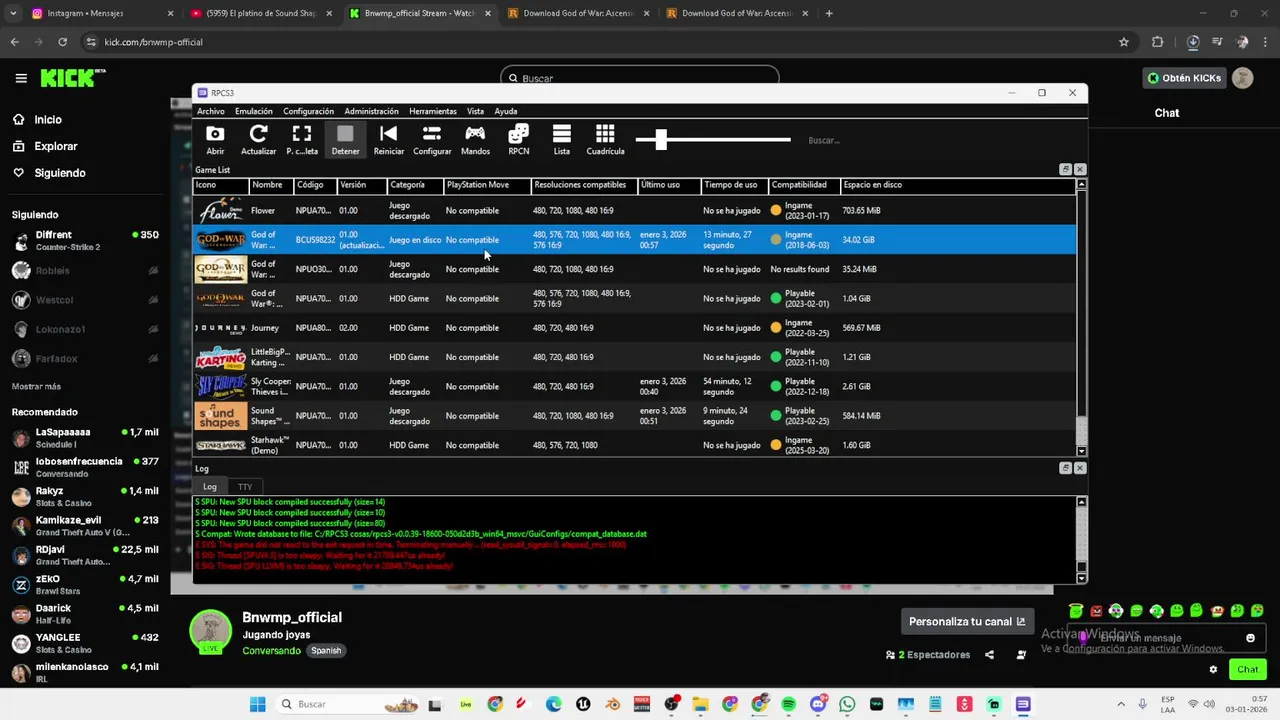This screenshot has width=1280, height=720.
Task: Float the Log panel
Action: (x=1066, y=468)
